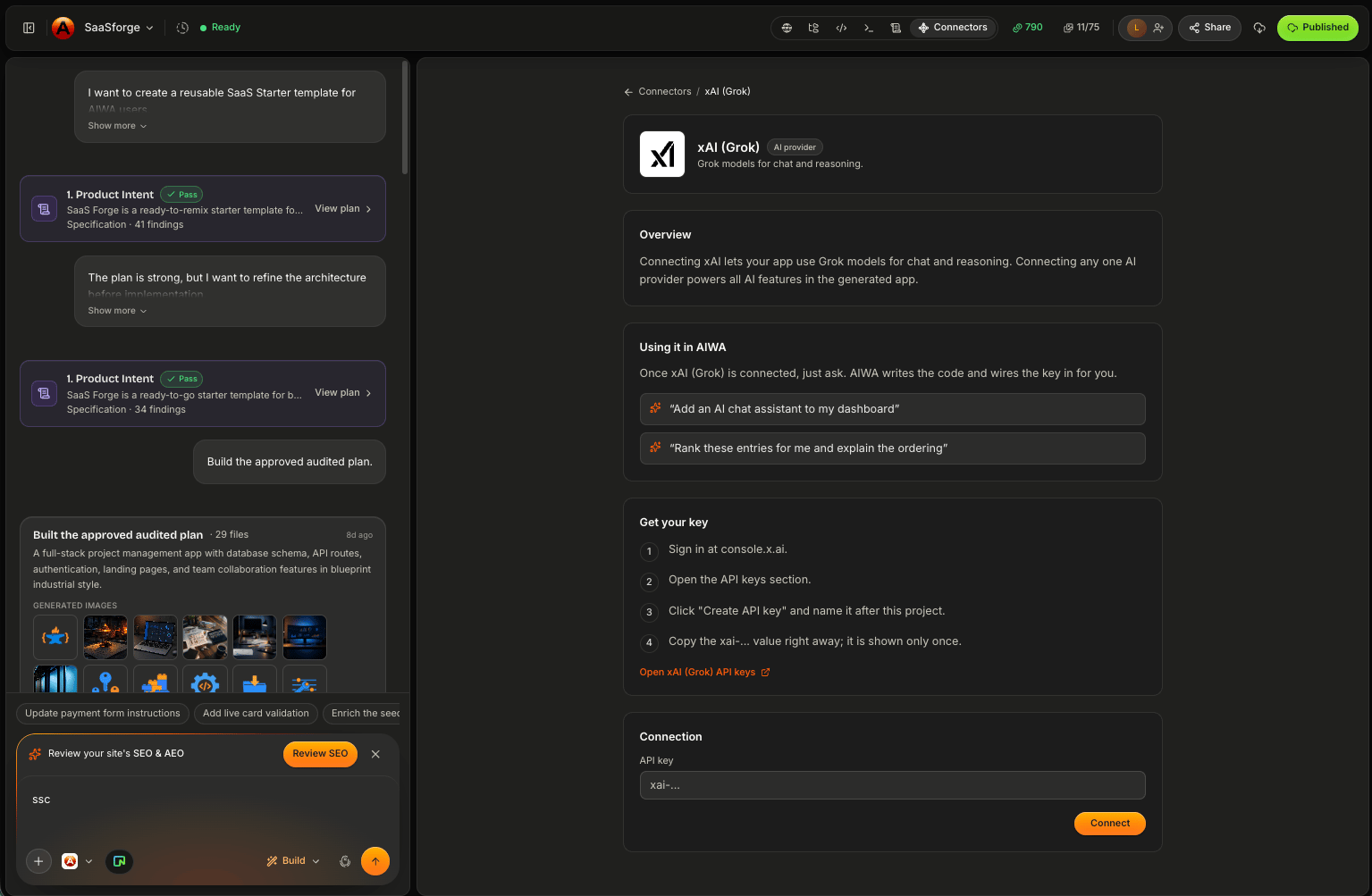Open the file tree icon

point(813,28)
